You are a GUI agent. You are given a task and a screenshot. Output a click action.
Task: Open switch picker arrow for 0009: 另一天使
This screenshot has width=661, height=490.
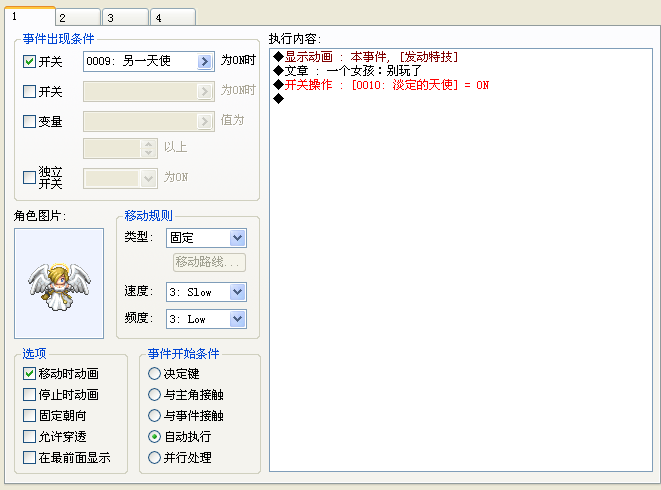tap(204, 62)
